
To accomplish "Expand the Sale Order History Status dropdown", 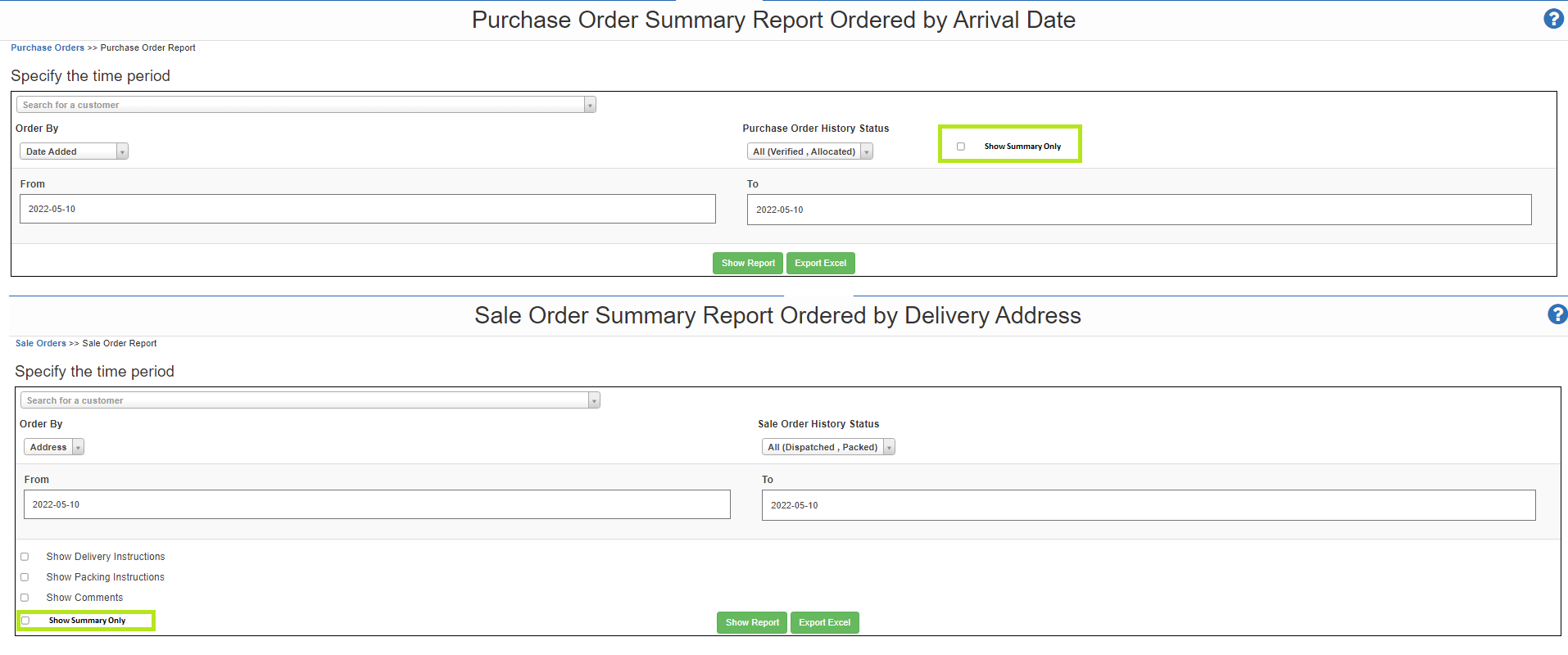I will click(x=827, y=447).
